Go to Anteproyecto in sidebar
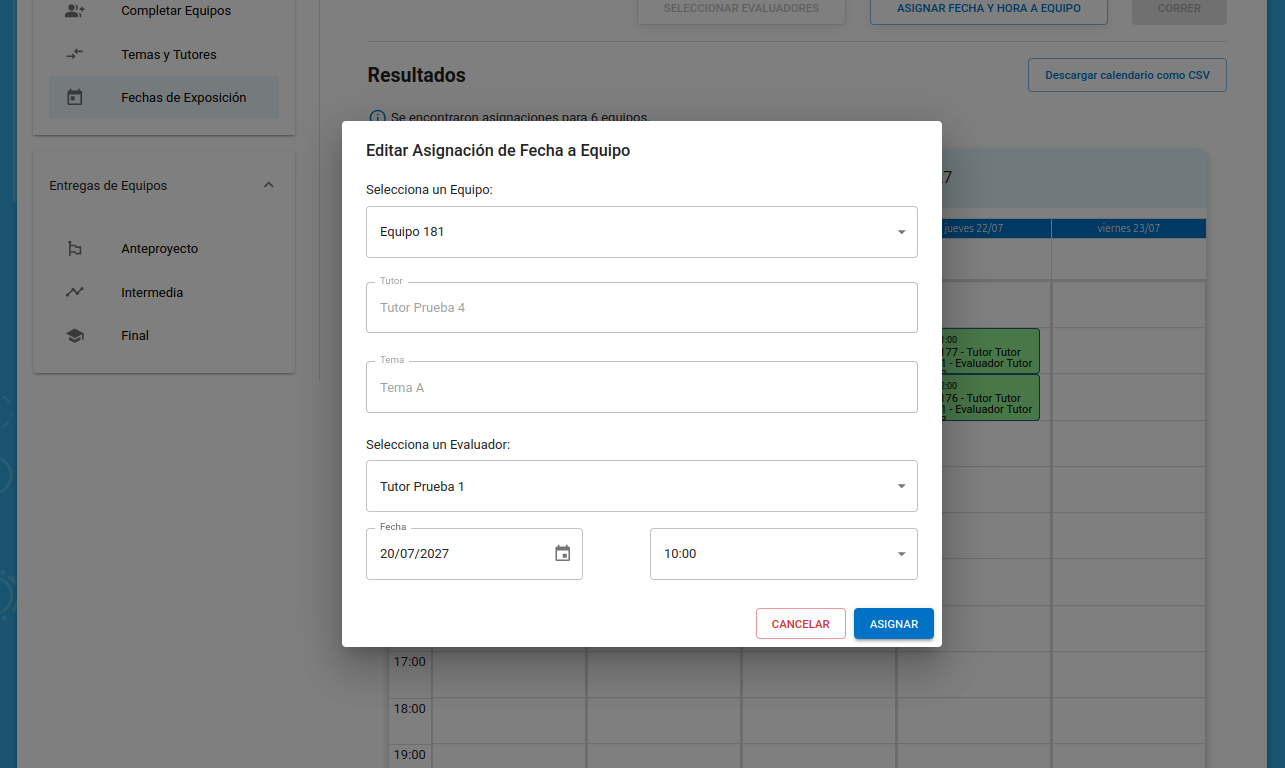Viewport: 1285px width, 768px height. [160, 249]
